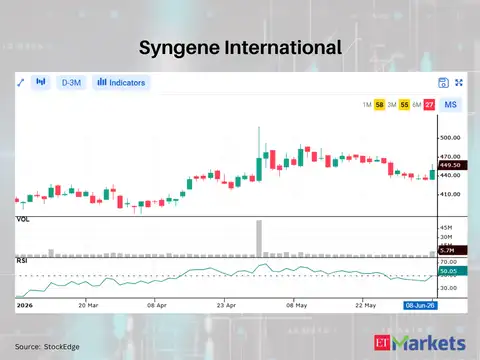Click the 440.00 price axis label
The image size is (480, 360).
pyautogui.click(x=450, y=175)
